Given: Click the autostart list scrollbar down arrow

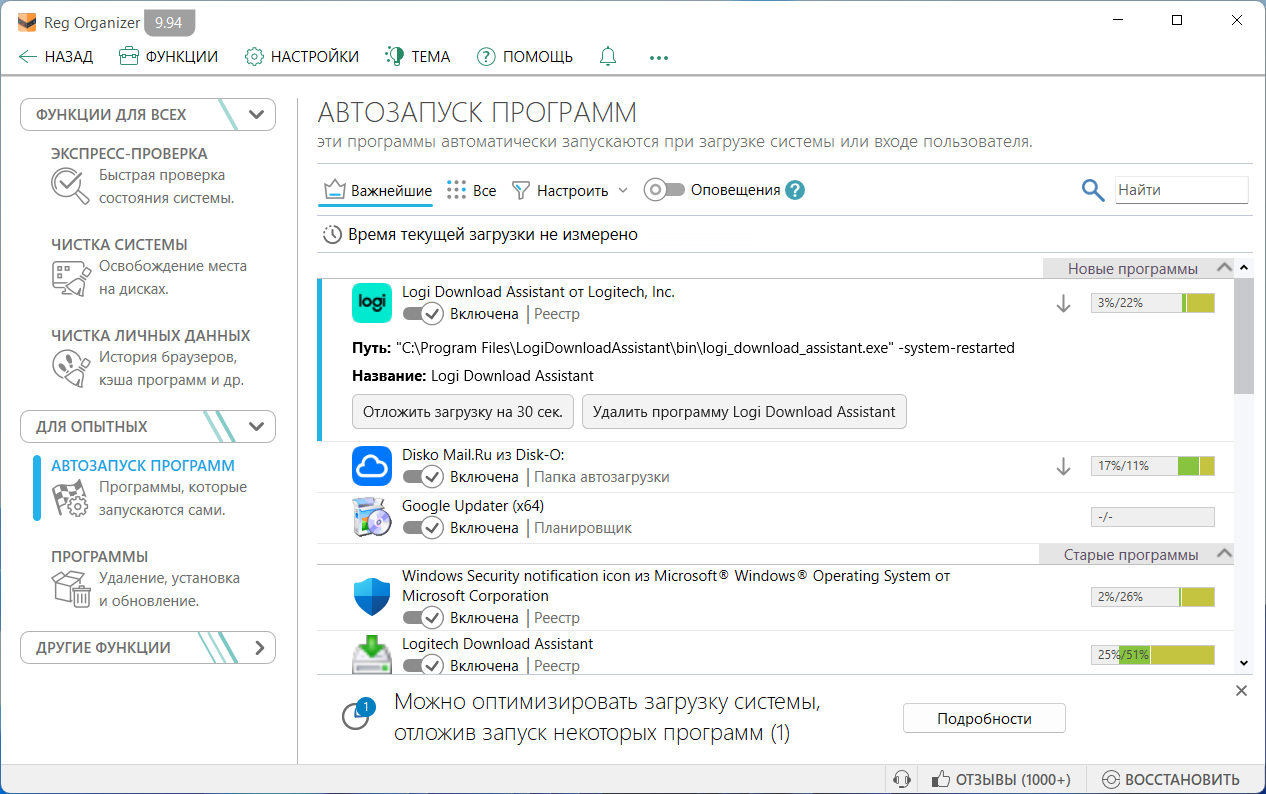Looking at the screenshot, I should 1244,662.
